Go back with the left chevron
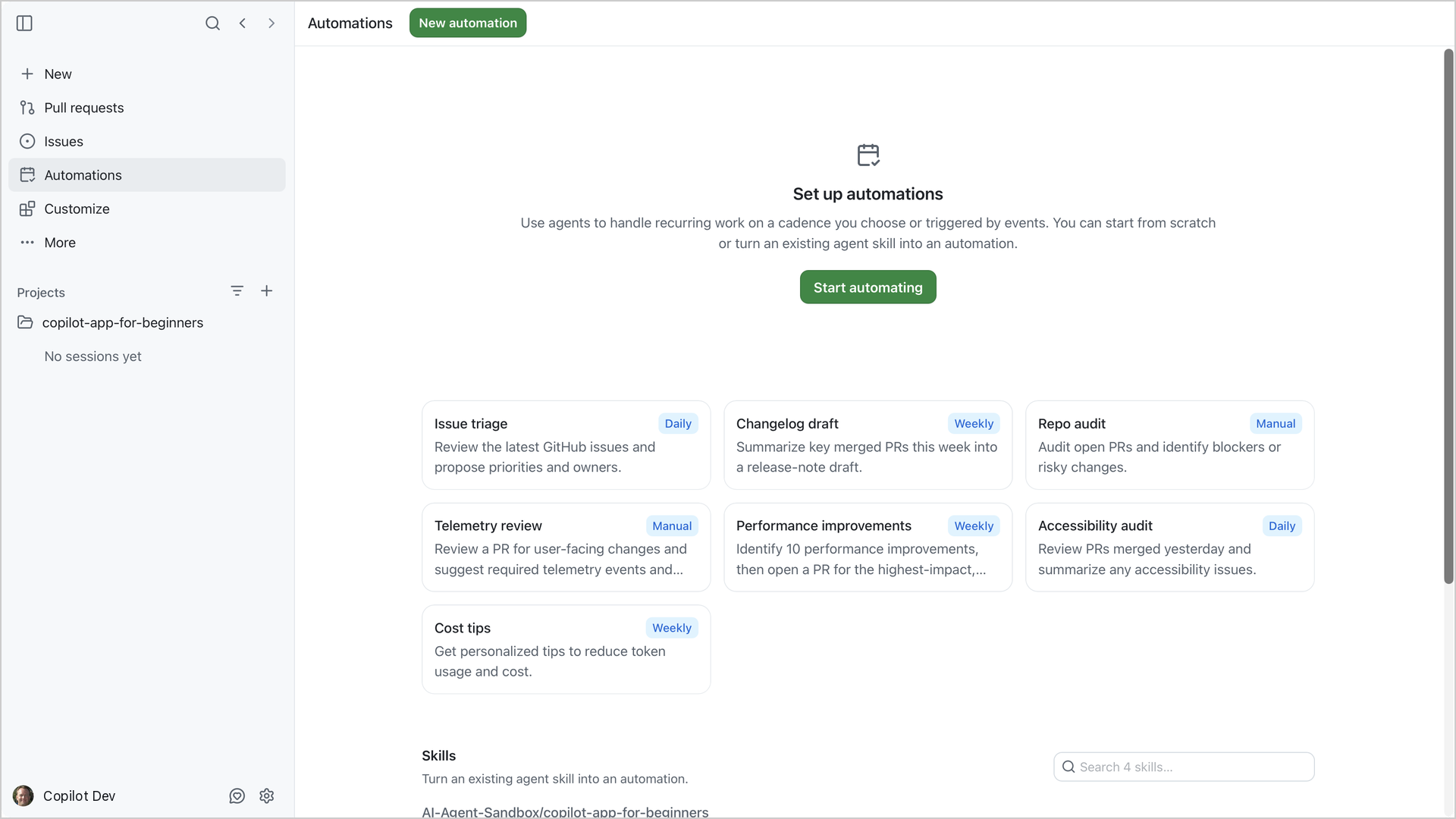Screen dimensions: 1456x819 pyautogui.click(x=243, y=24)
